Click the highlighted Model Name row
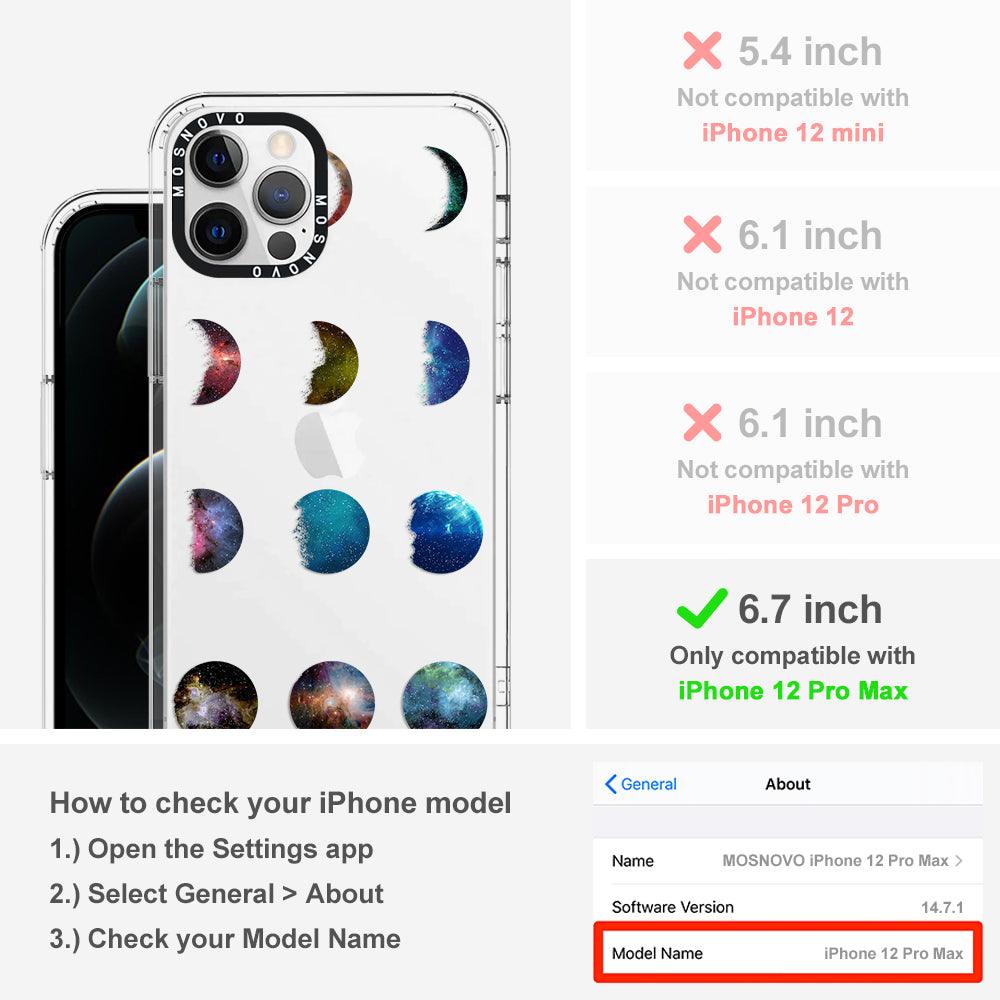Viewport: 1000px width, 1000px height. pyautogui.click(x=788, y=952)
